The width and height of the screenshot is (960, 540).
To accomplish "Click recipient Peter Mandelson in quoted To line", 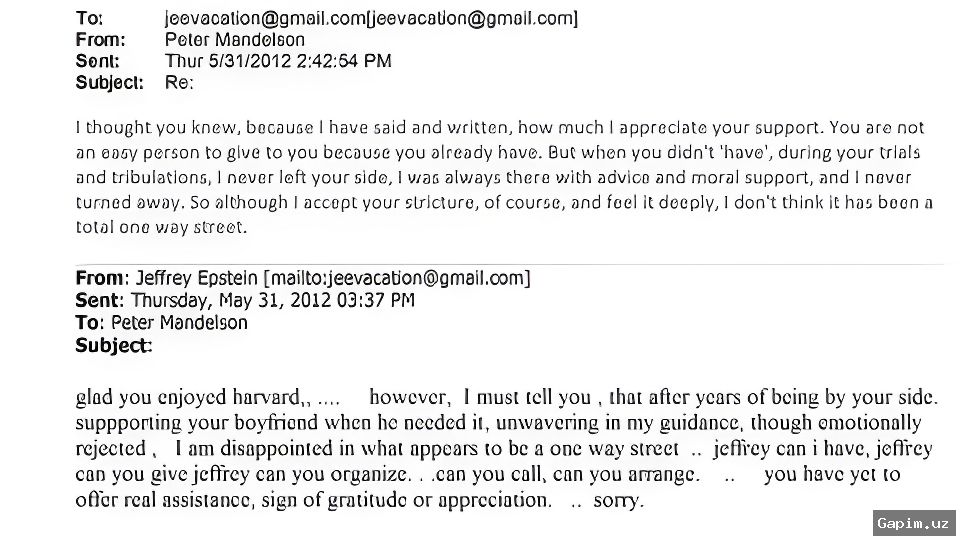I will pyautogui.click(x=179, y=322).
